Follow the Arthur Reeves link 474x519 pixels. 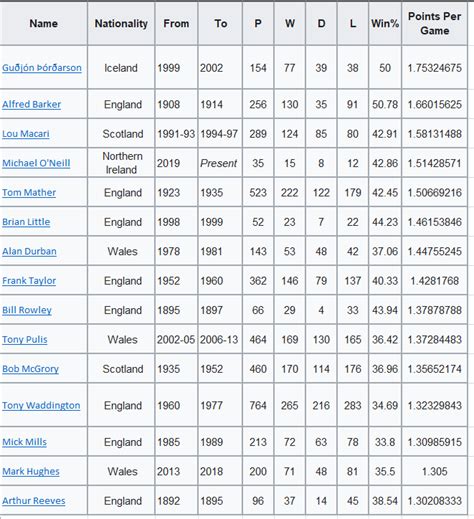34,501
